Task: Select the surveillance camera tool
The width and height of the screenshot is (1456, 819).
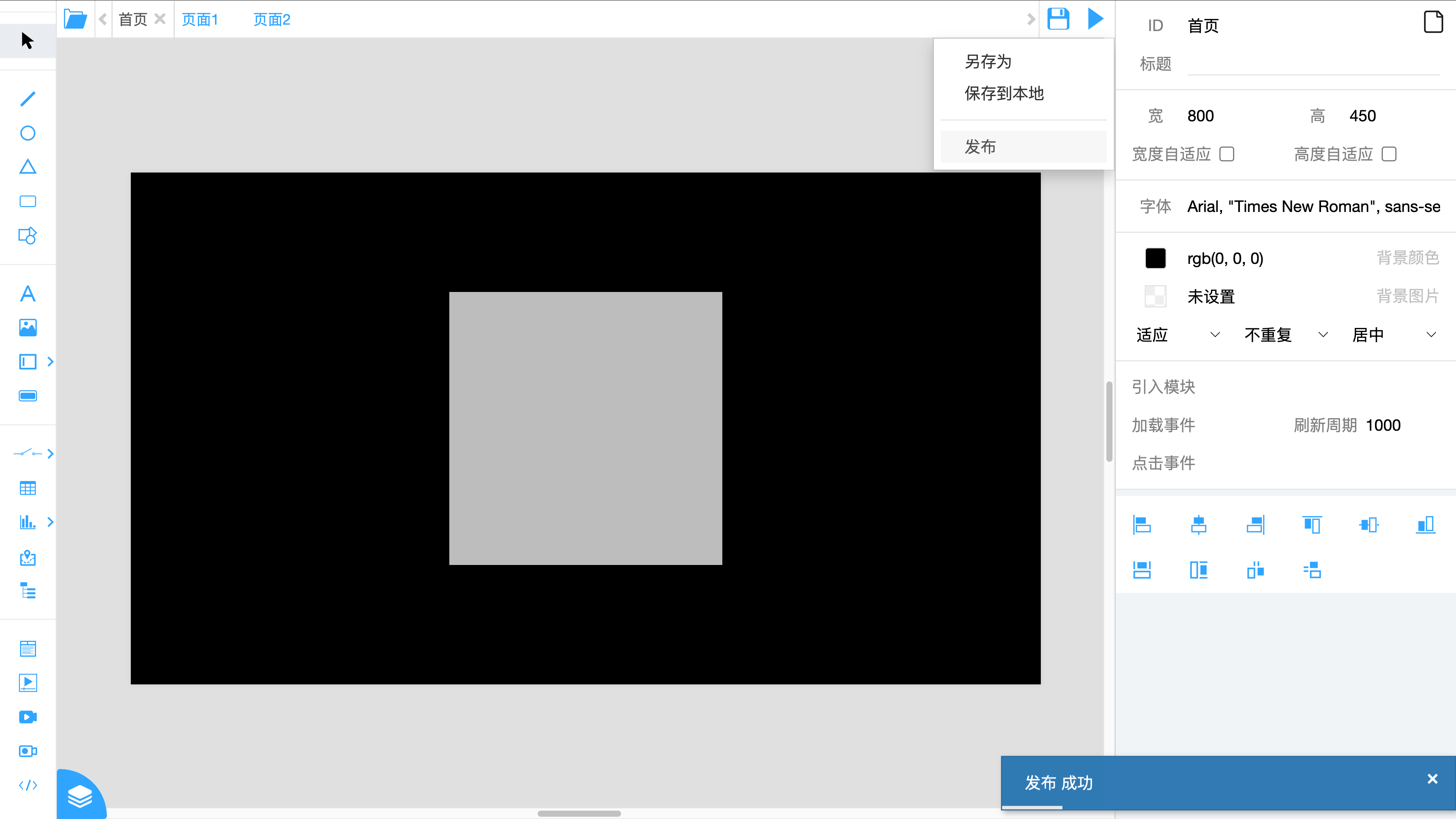Action: tap(28, 751)
